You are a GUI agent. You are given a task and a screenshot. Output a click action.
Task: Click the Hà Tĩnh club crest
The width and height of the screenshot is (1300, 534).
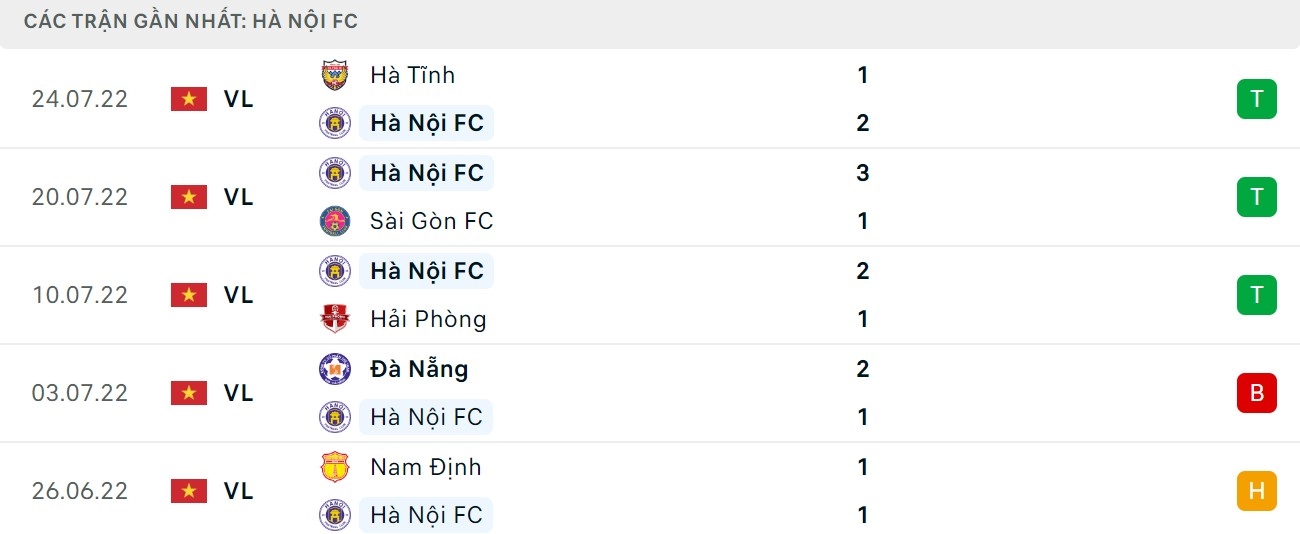(334, 75)
